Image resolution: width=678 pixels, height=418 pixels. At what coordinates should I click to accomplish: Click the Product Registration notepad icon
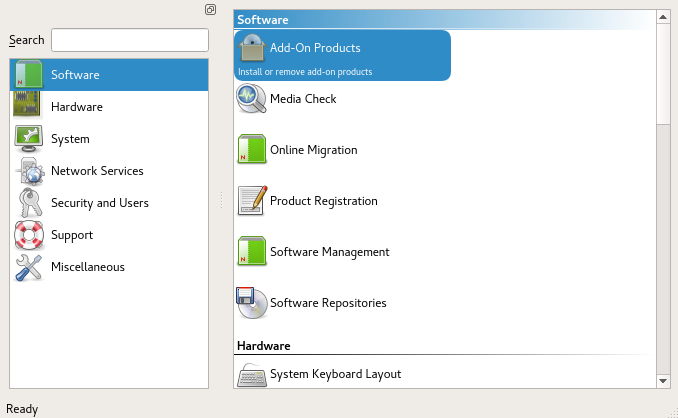click(252, 201)
